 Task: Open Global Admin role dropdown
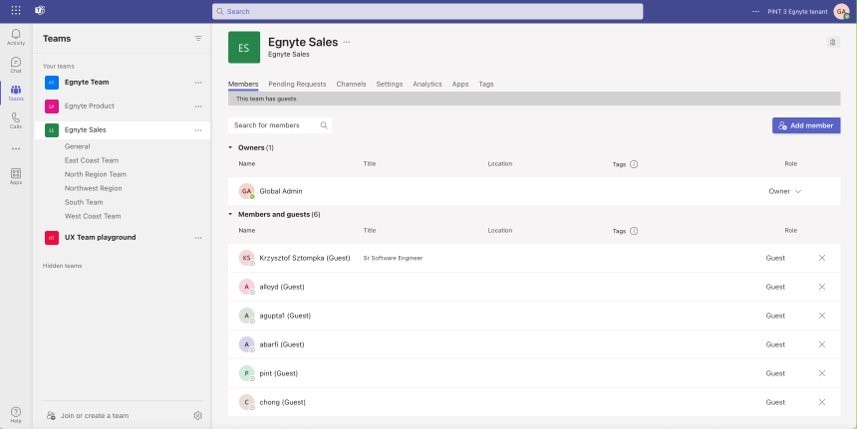[x=785, y=191]
